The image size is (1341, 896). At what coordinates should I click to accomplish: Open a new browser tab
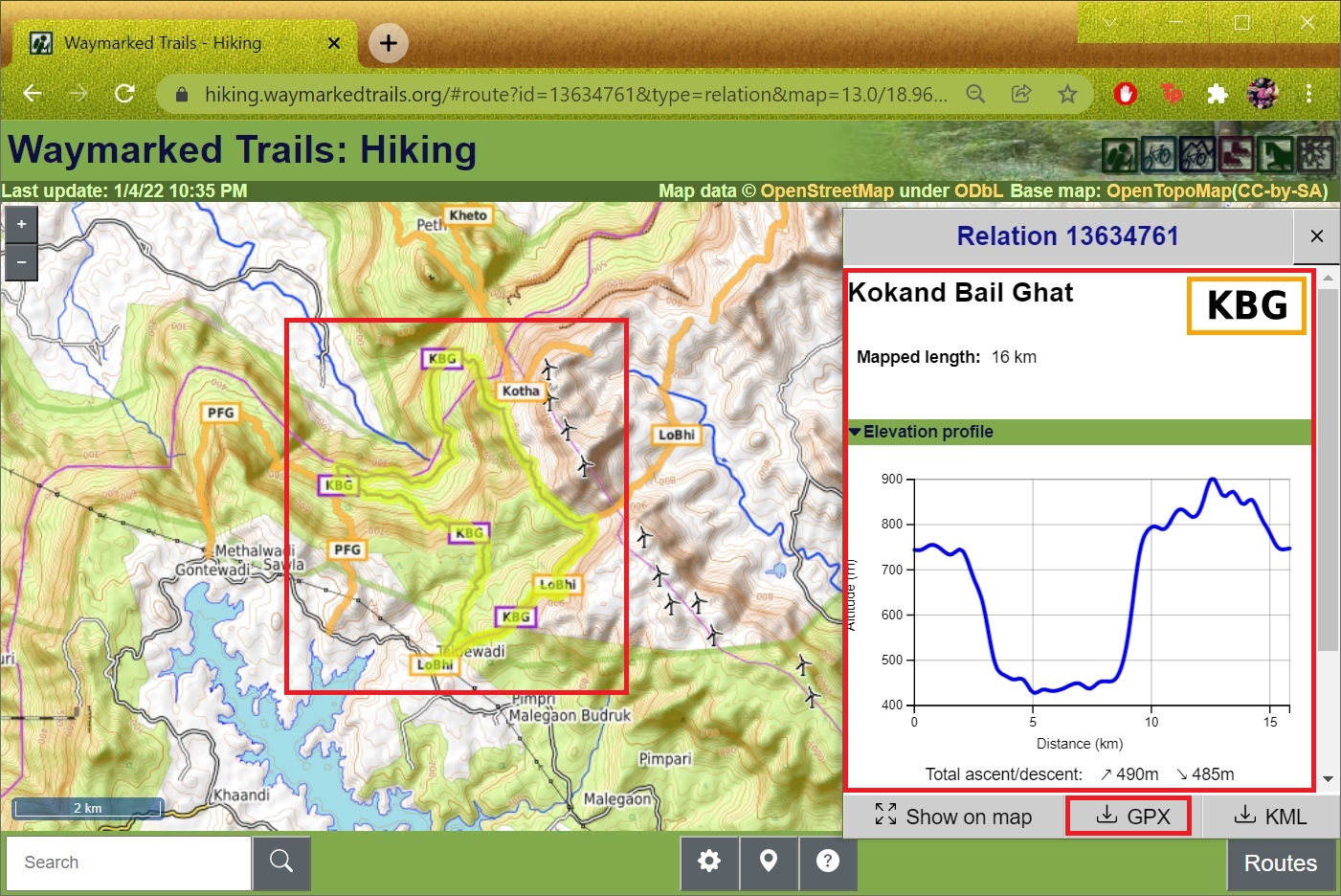(389, 43)
